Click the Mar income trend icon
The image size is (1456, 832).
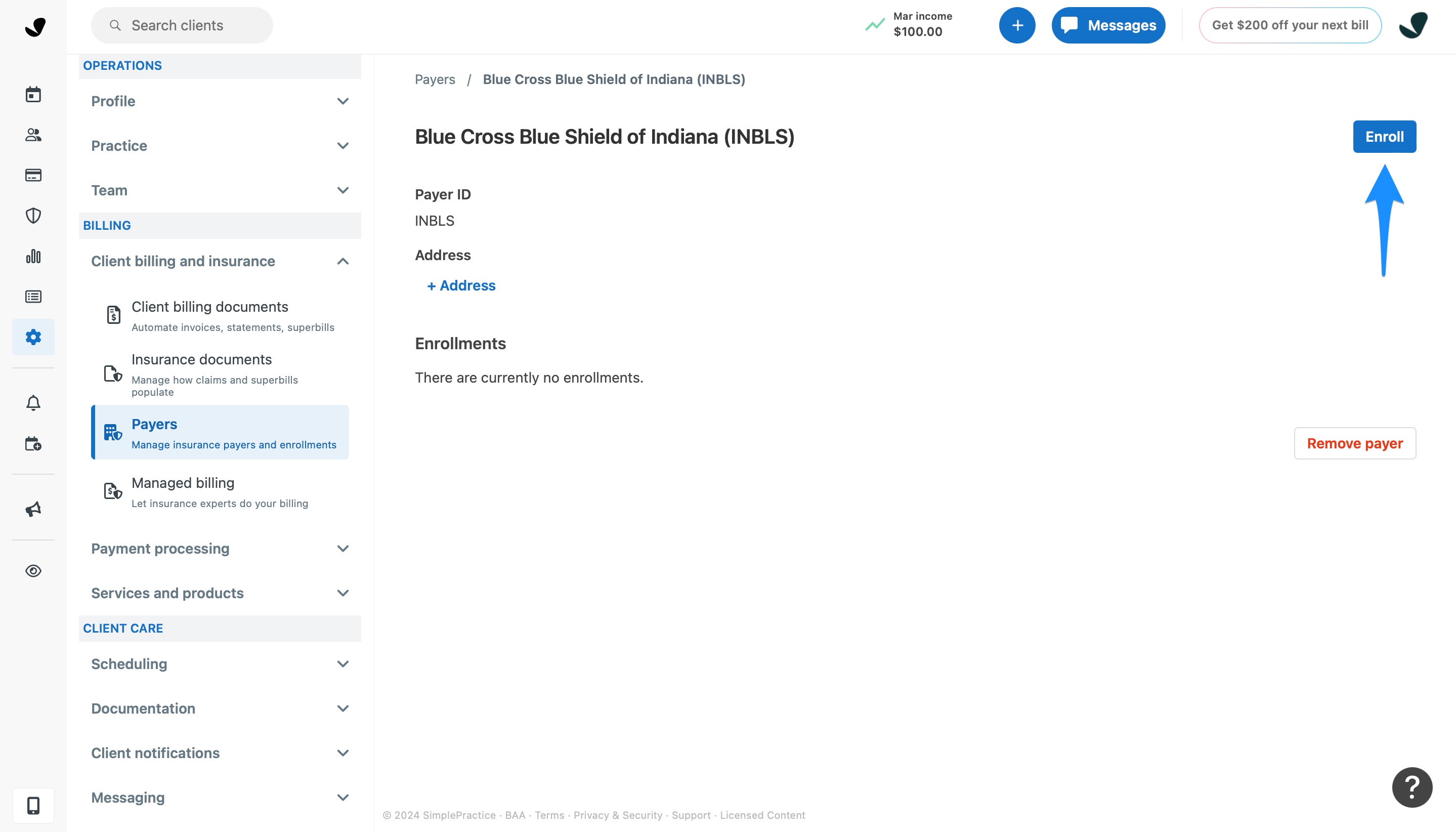tap(875, 25)
